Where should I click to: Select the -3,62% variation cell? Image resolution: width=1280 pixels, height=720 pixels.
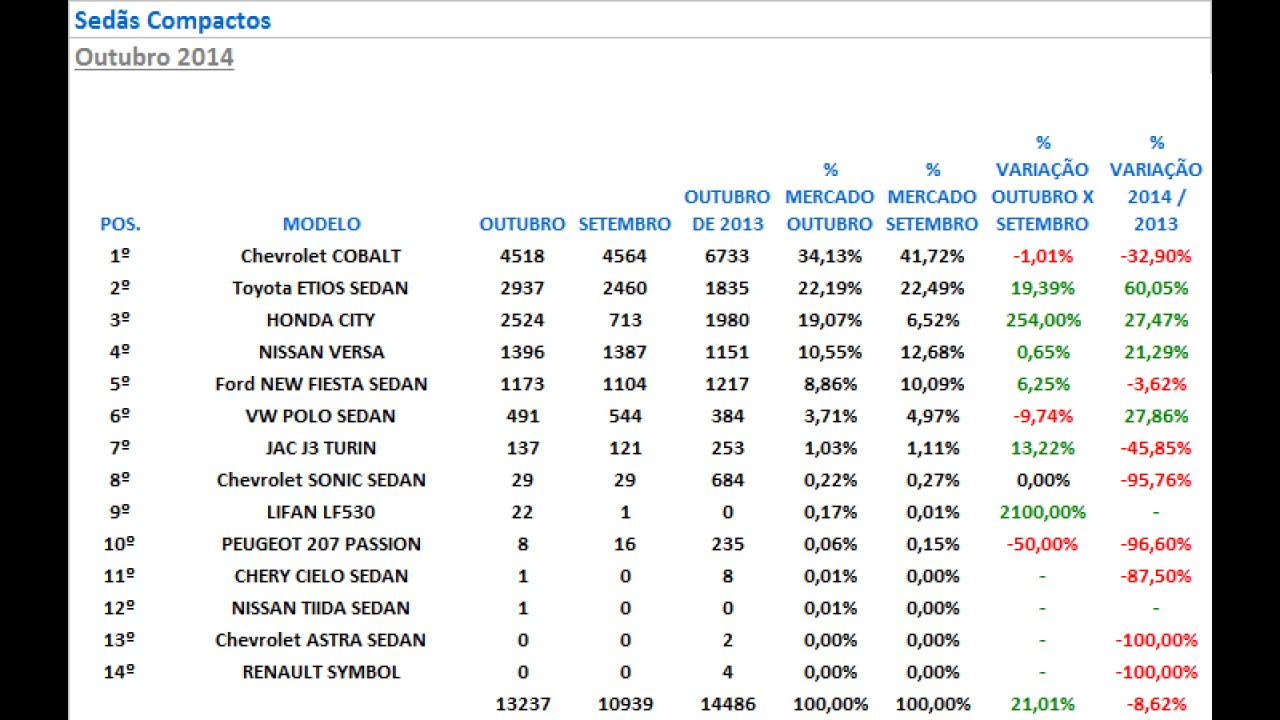(x=1156, y=384)
